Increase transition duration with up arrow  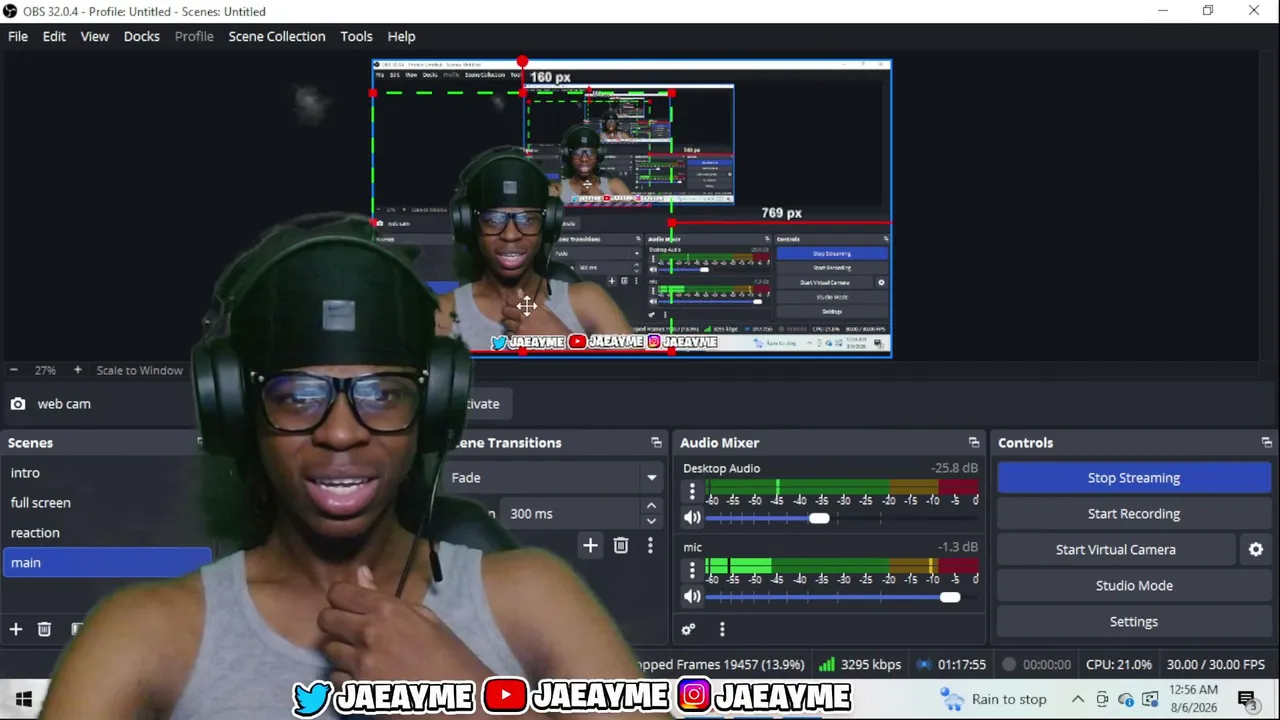651,507
